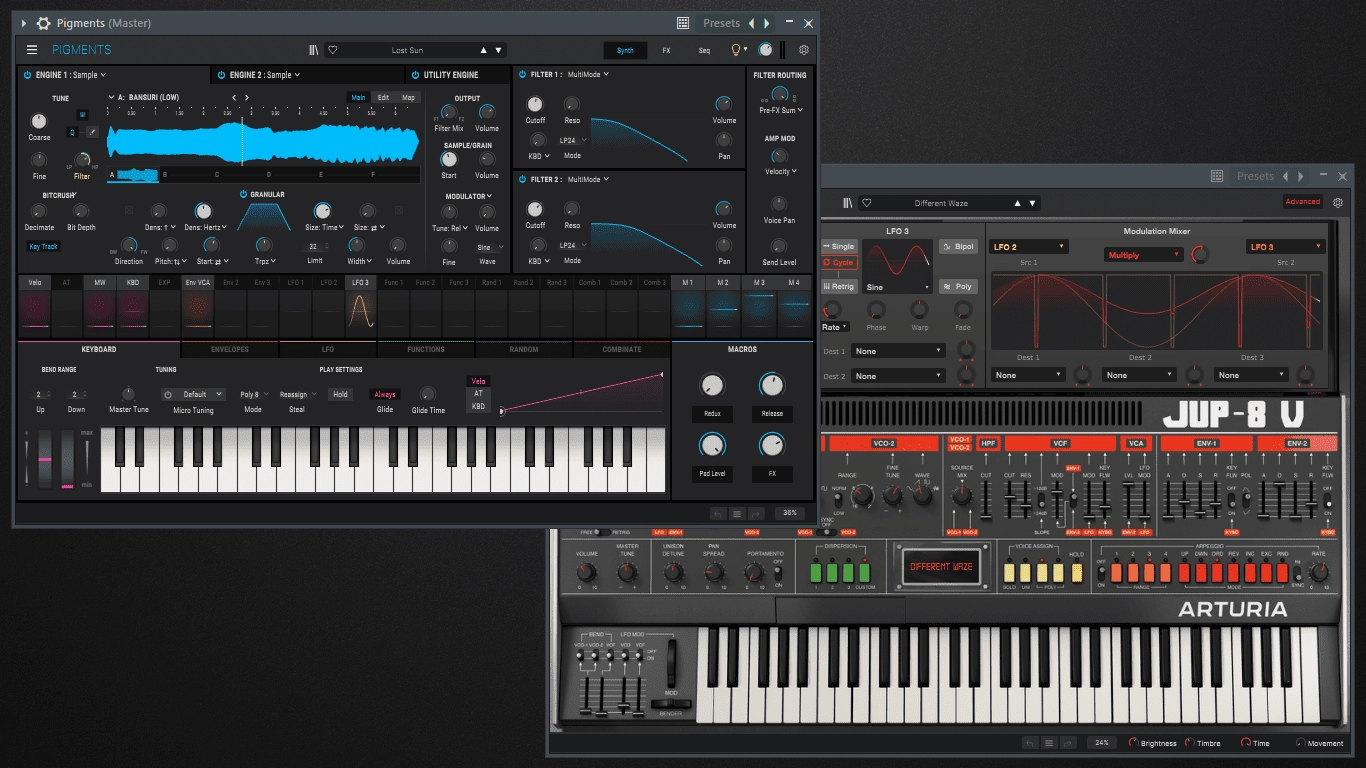This screenshot has width=1366, height=768.
Task: Click sample slot A thumbnail below waveform
Action: (x=133, y=175)
